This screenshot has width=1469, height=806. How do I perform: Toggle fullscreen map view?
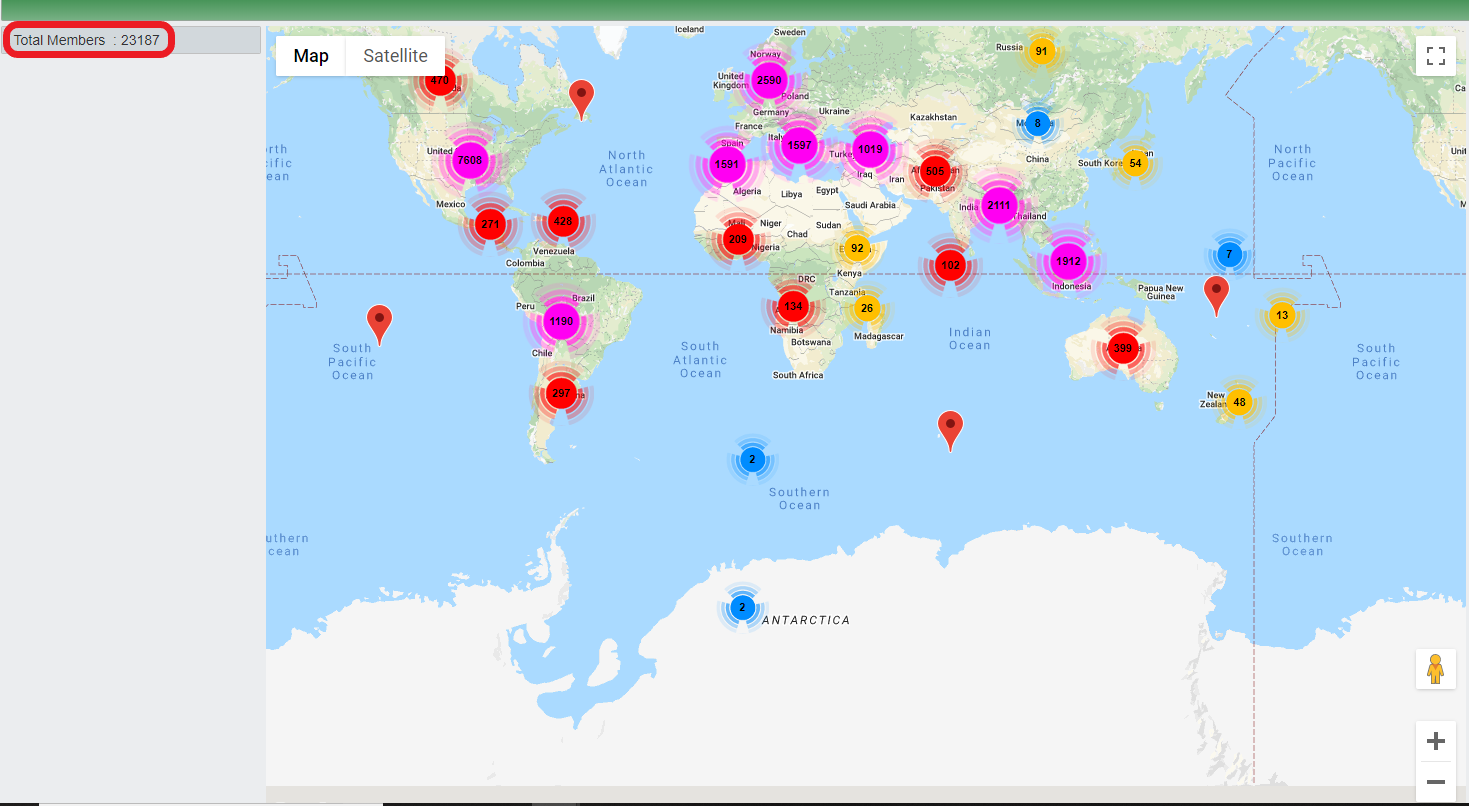pos(1435,56)
